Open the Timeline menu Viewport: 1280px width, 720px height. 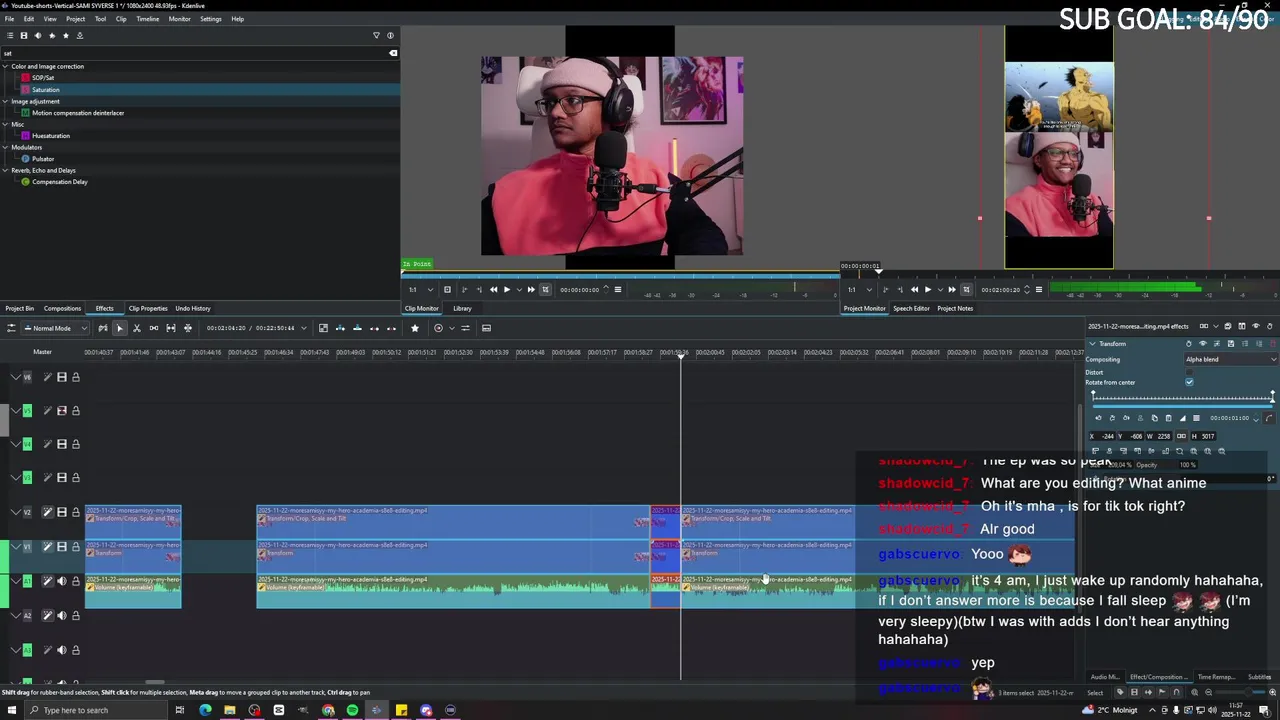pyautogui.click(x=147, y=19)
